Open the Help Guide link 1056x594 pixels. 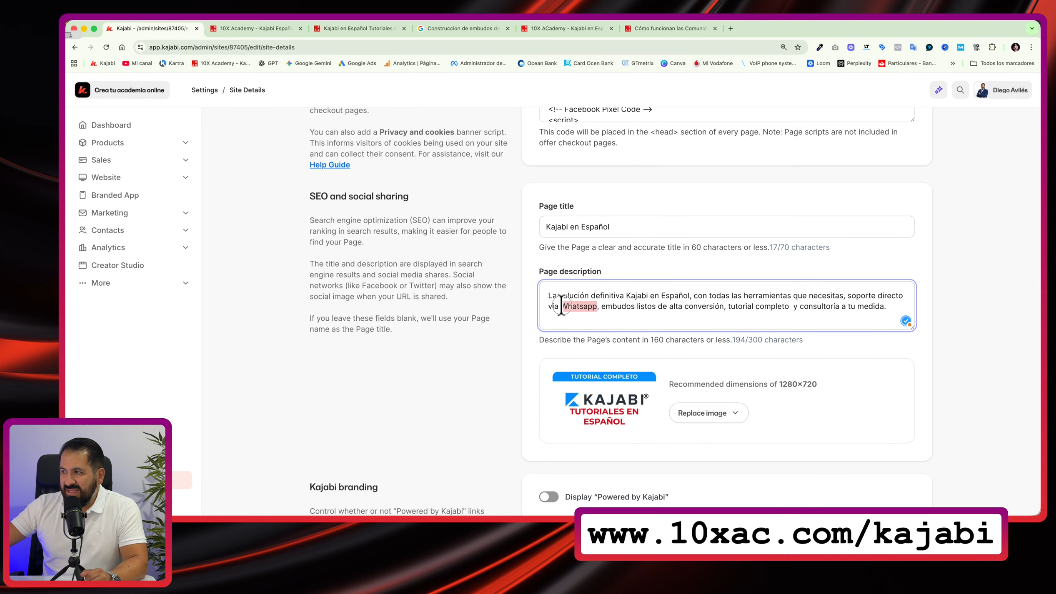(329, 165)
